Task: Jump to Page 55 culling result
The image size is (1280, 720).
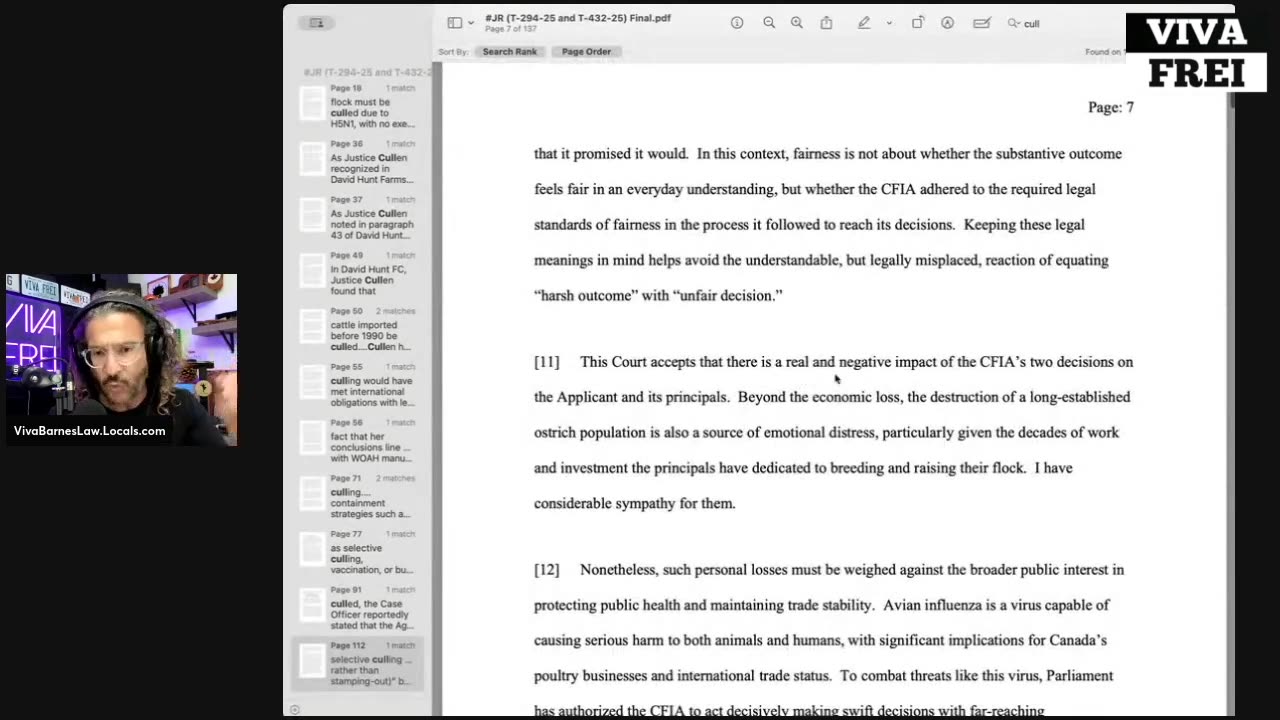Action: pos(358,385)
